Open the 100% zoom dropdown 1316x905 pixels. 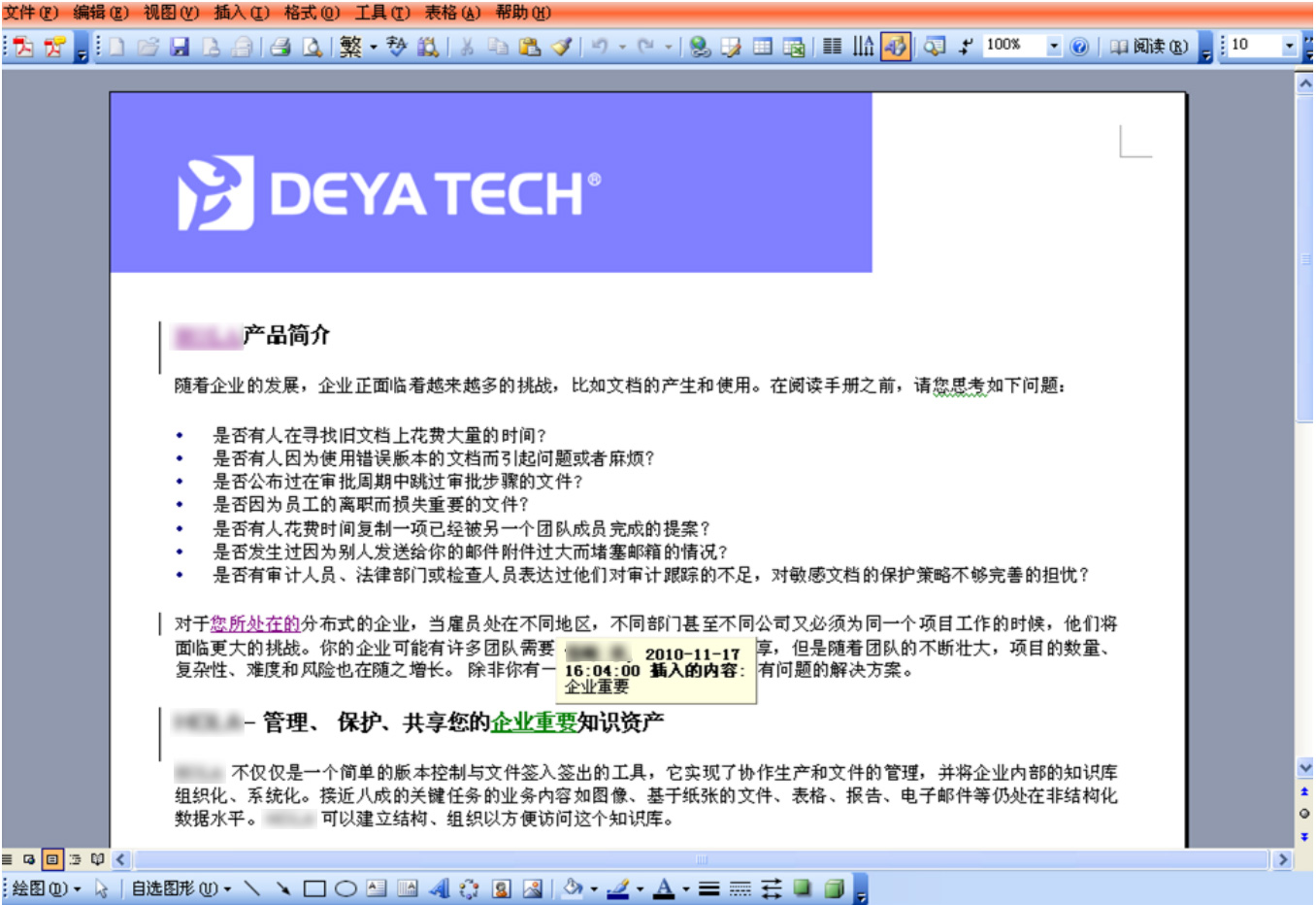pos(1054,46)
